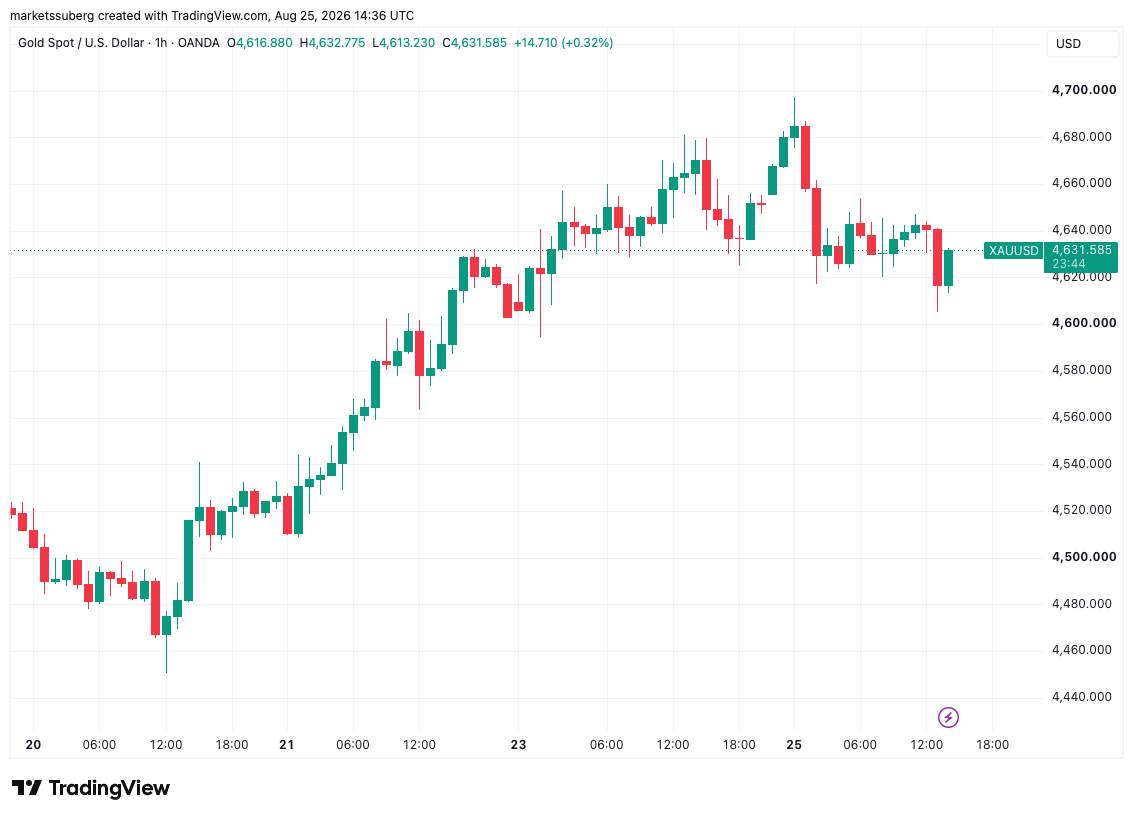Open the USD currency selector

point(1082,43)
